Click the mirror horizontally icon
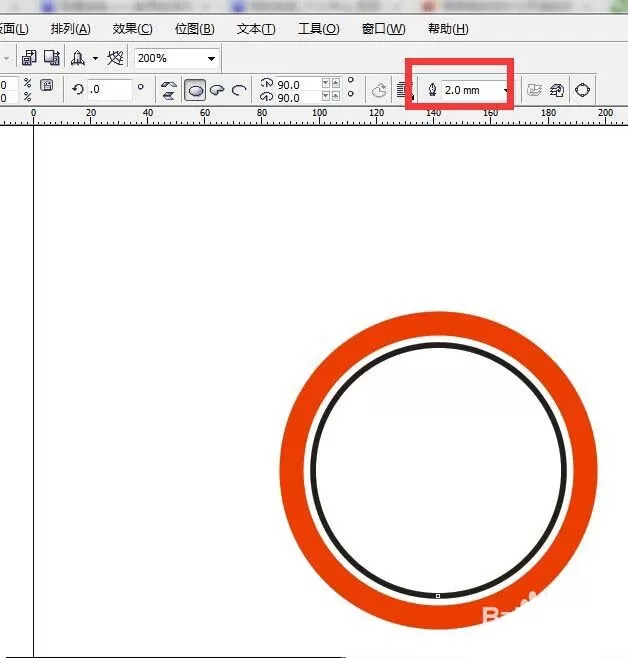The height and width of the screenshot is (658, 628). tap(169, 84)
